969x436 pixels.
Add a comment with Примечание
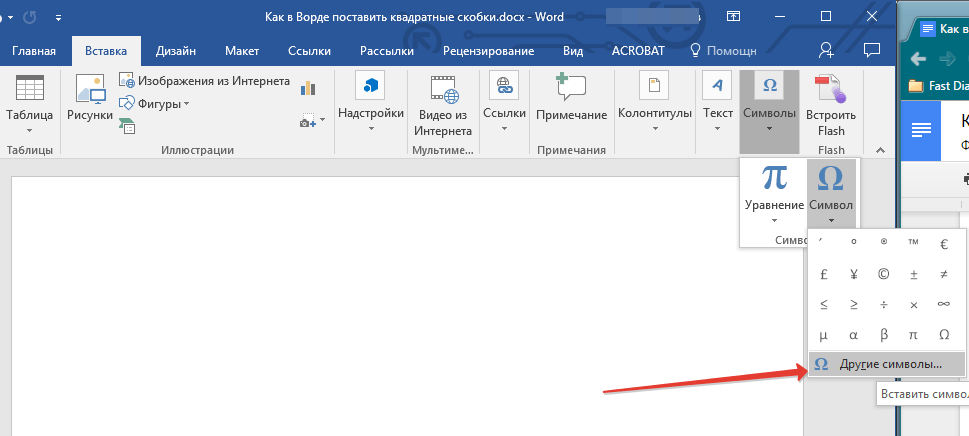point(571,100)
